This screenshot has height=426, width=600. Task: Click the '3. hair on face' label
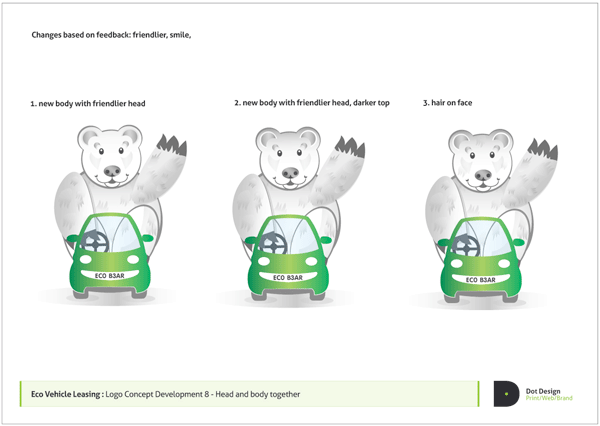[447, 103]
